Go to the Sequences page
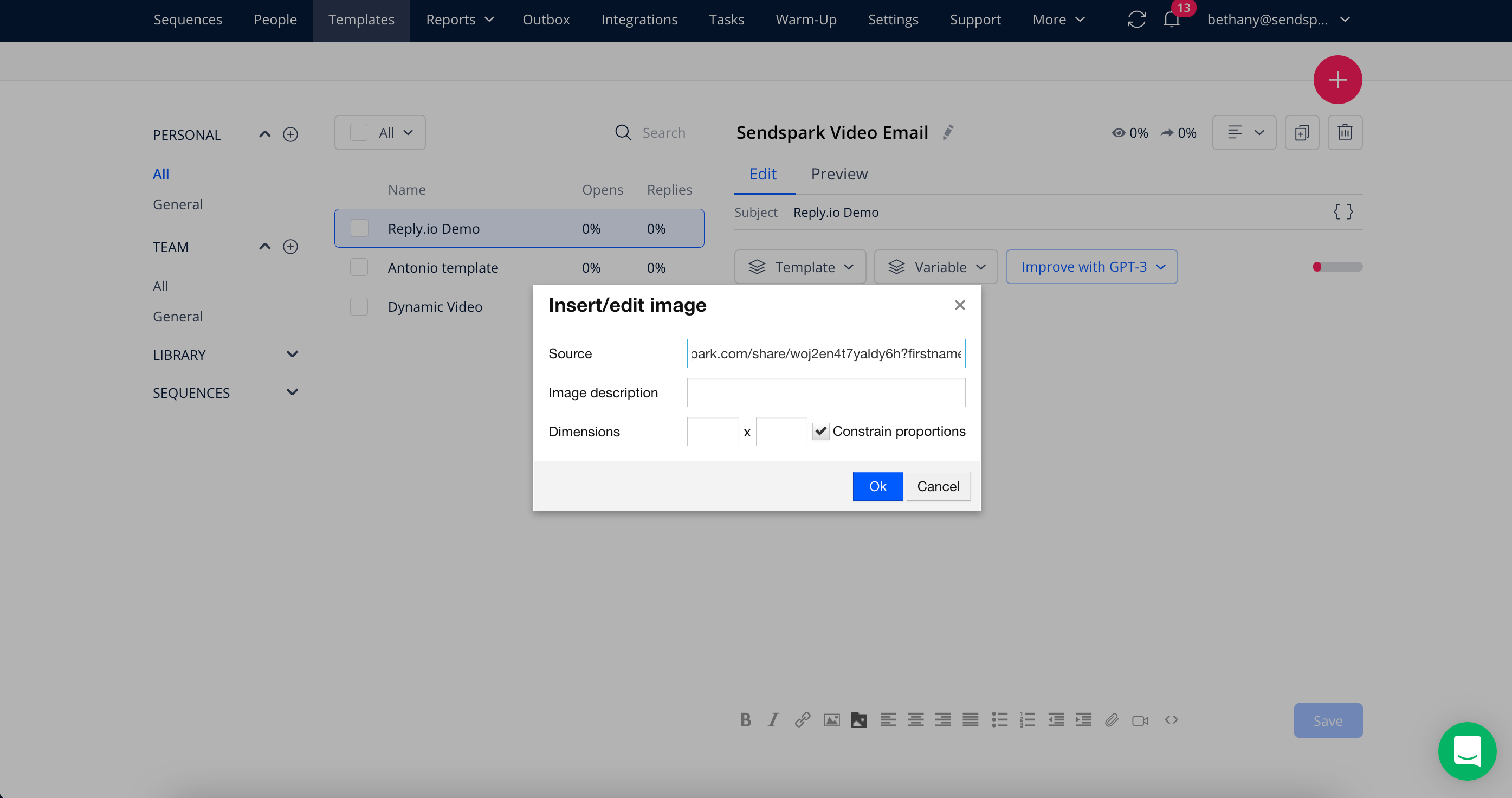1512x798 pixels. 188,20
